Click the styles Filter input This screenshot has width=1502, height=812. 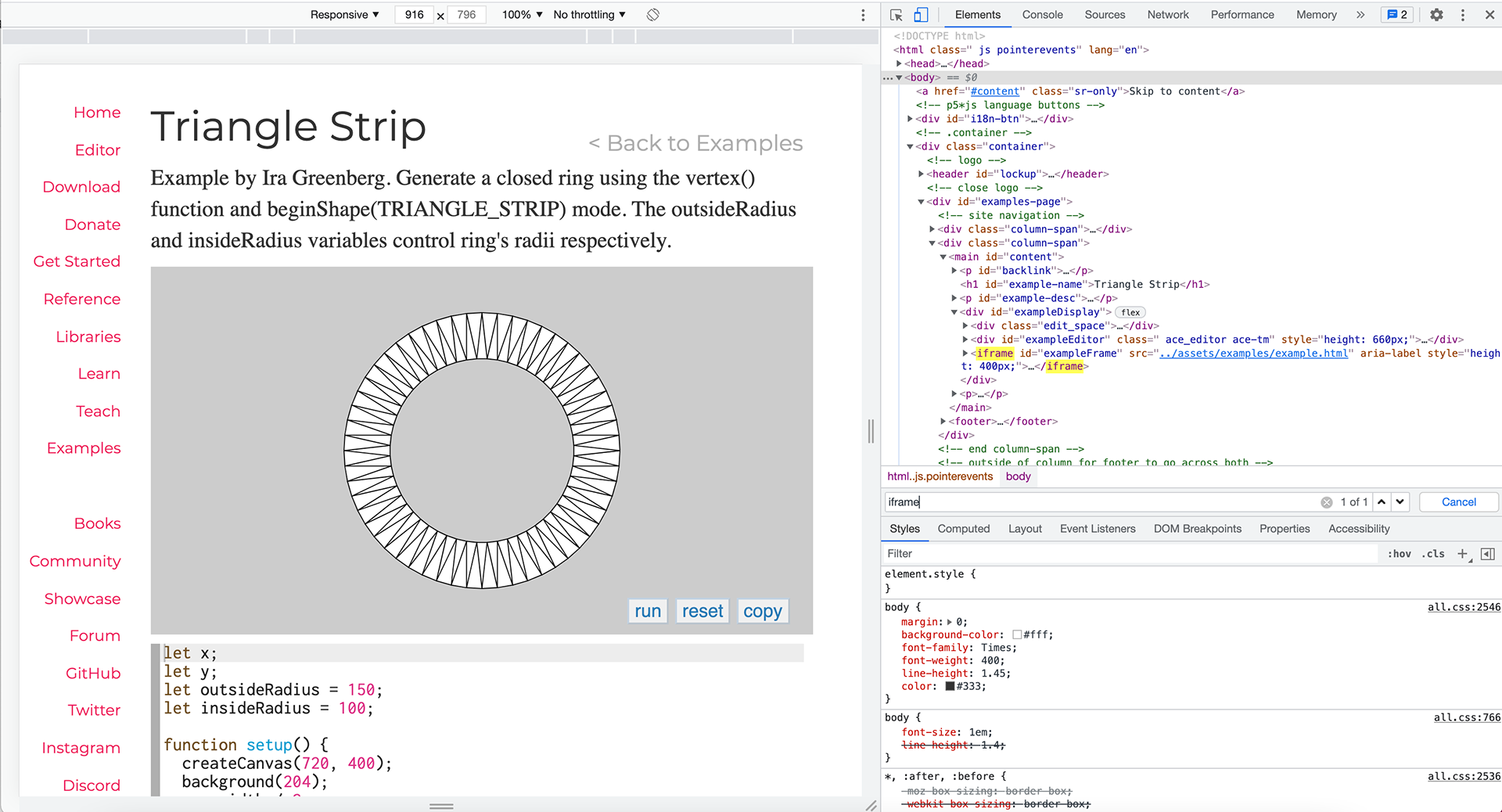point(1130,554)
